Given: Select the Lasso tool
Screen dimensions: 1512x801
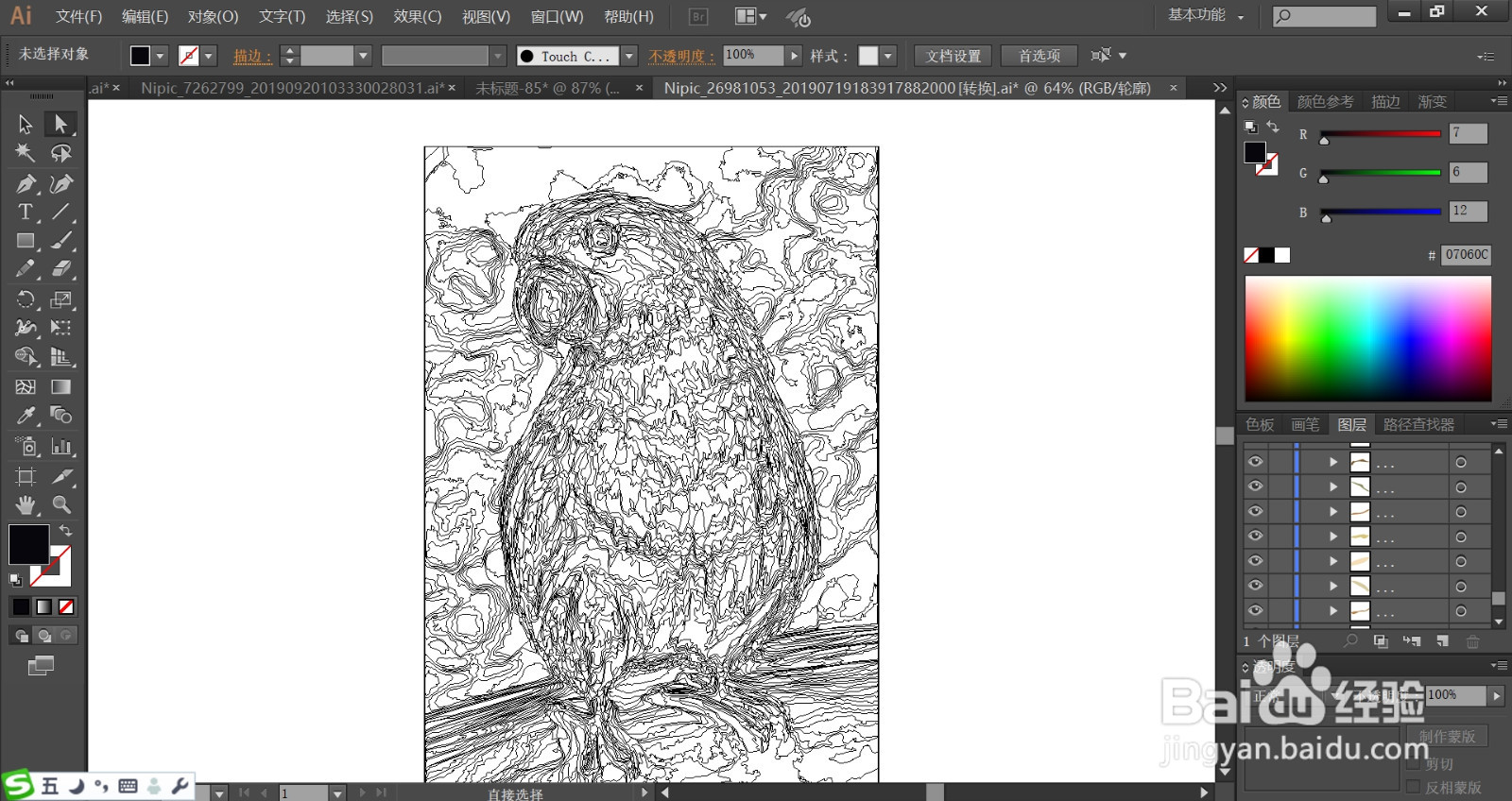Looking at the screenshot, I should tap(60, 153).
